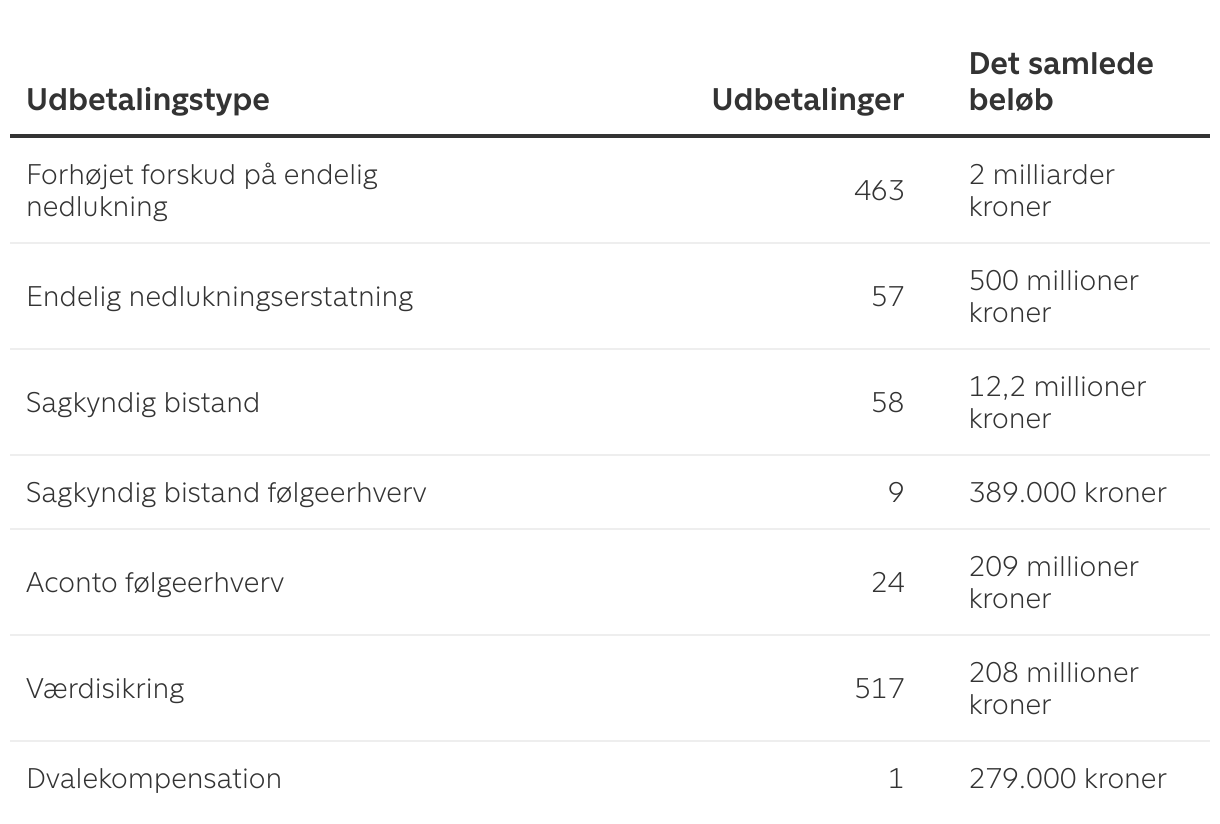
Task: Click the Sagkyndig bistand row label
Action: tap(143, 402)
